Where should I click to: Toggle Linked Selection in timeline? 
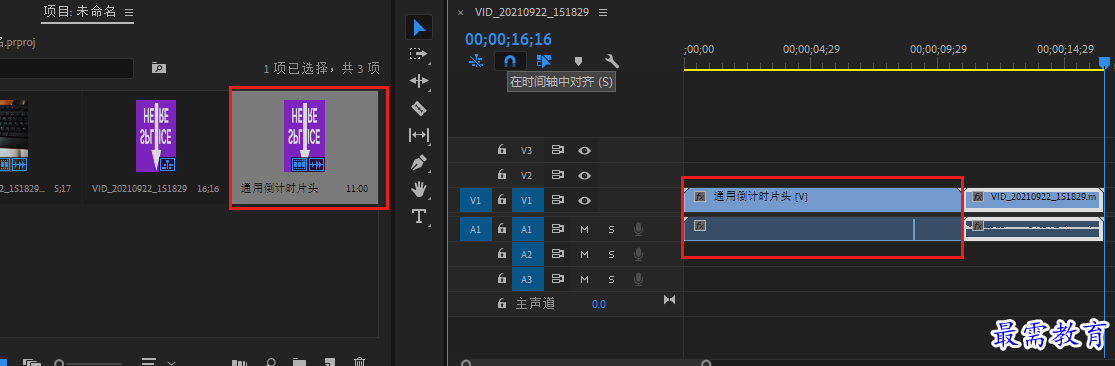(x=544, y=61)
